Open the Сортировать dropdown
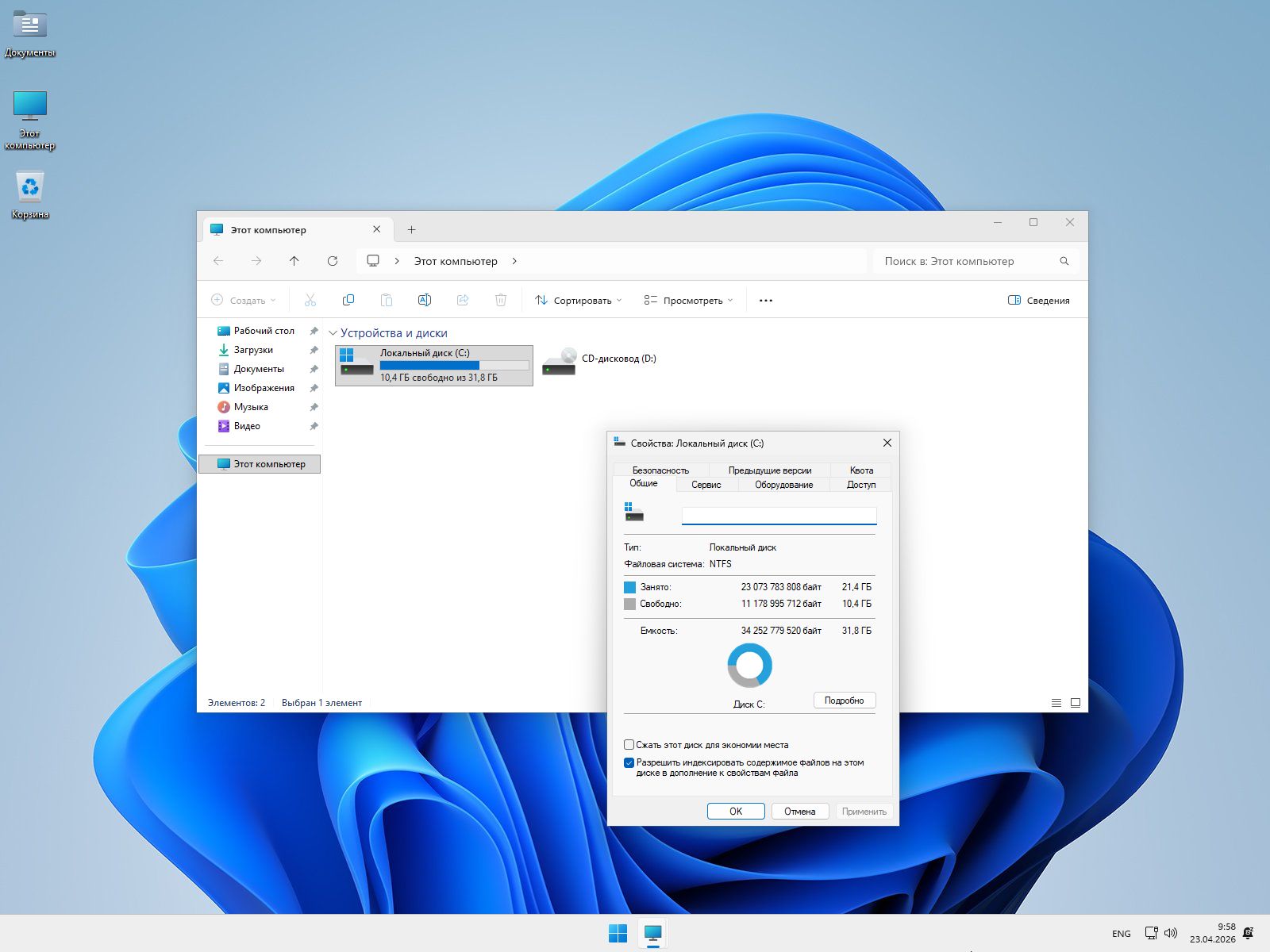 click(x=578, y=301)
